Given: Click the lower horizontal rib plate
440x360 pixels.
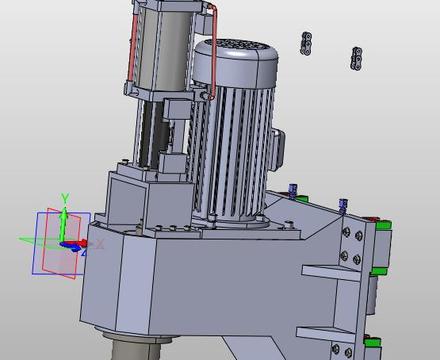Looking at the screenshot, I should point(326,334).
